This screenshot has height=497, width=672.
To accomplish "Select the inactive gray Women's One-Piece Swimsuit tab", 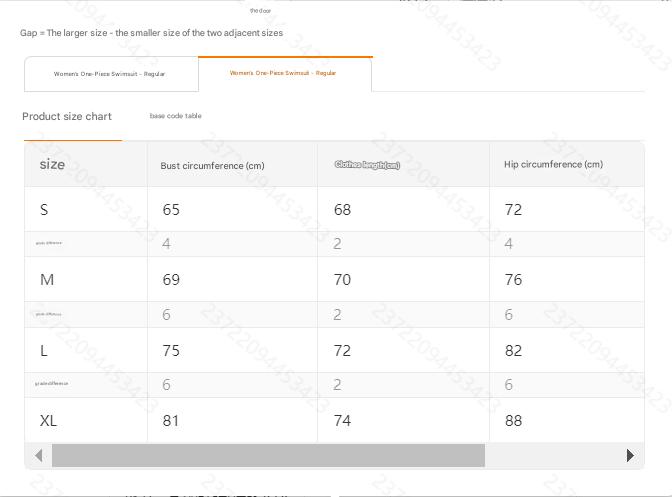I will [x=110, y=74].
